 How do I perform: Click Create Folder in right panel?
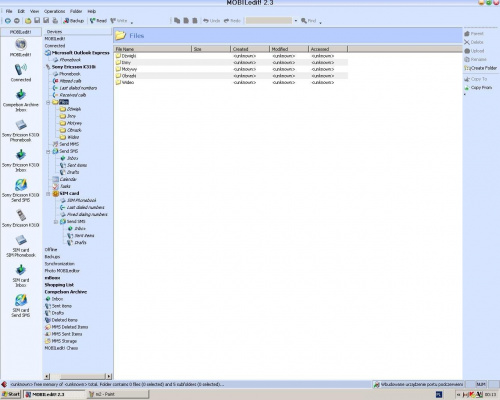[481, 68]
